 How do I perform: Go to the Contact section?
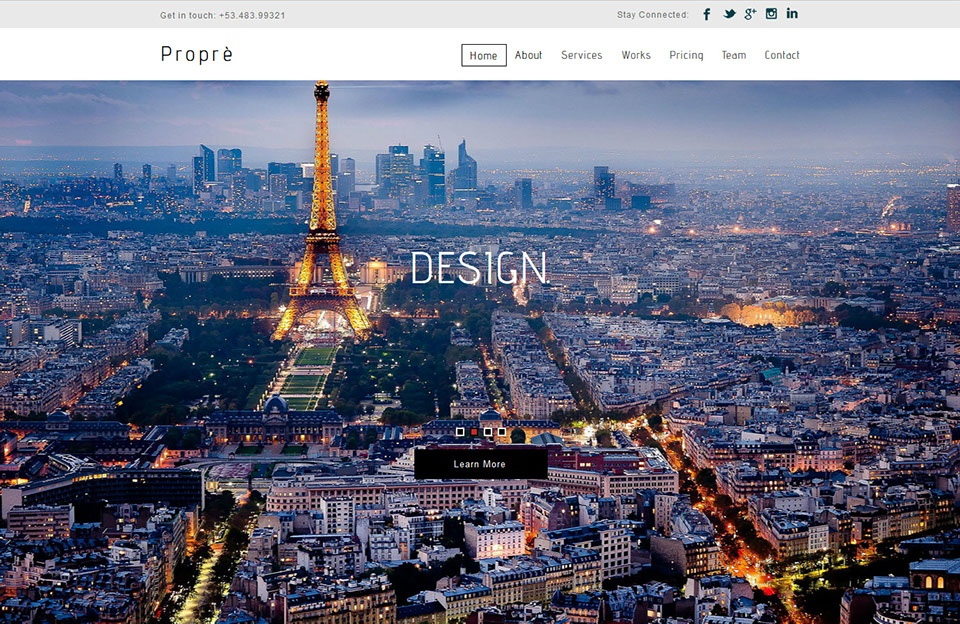(782, 55)
